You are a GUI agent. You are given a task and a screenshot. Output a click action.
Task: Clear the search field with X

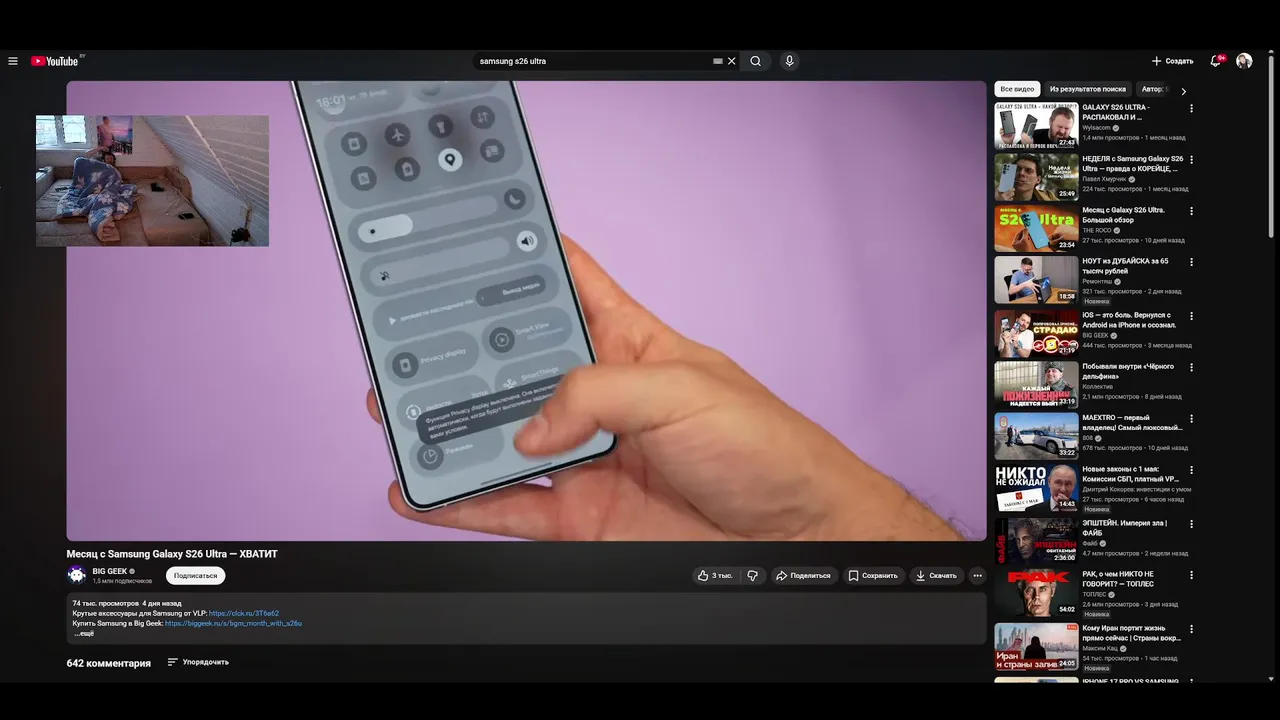[x=732, y=61]
